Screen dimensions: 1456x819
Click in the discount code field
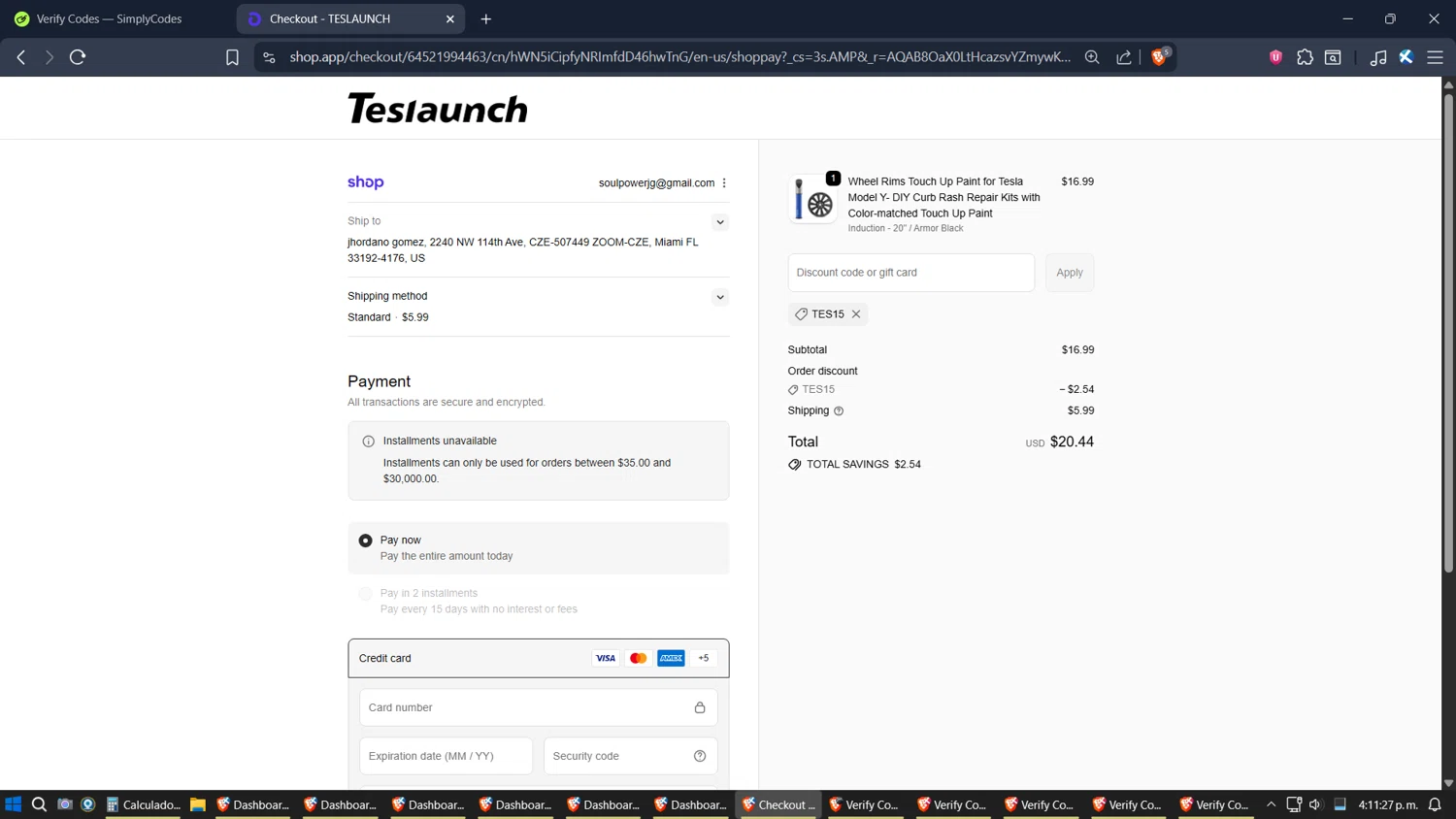pyautogui.click(x=910, y=273)
